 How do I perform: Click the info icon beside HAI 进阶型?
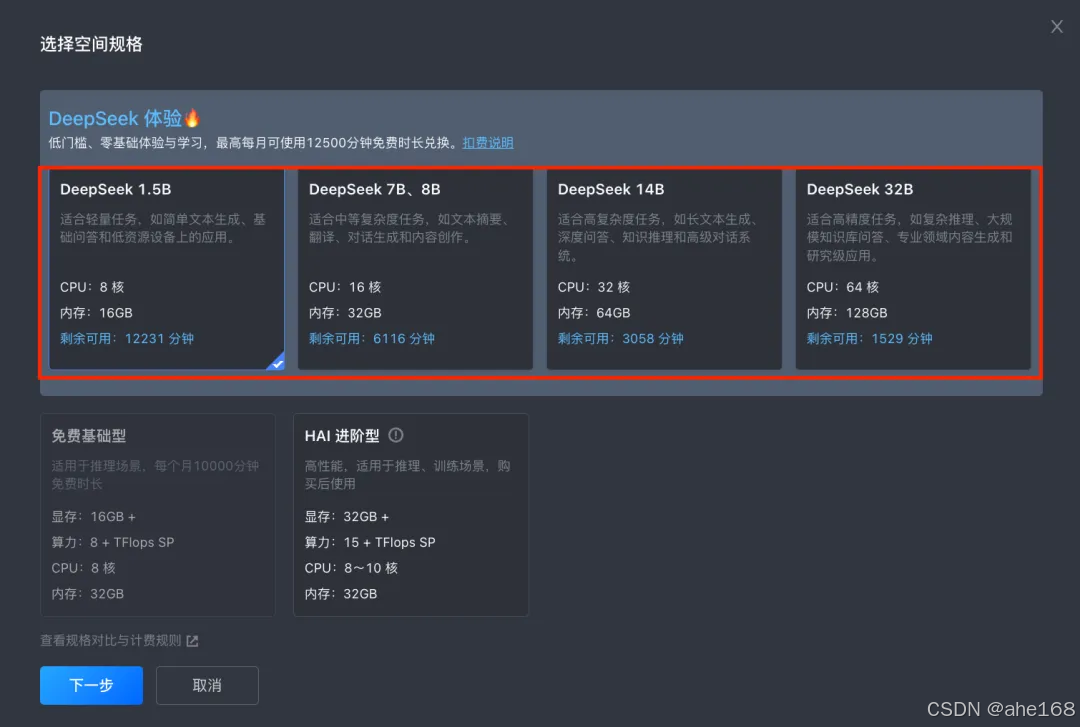point(396,435)
